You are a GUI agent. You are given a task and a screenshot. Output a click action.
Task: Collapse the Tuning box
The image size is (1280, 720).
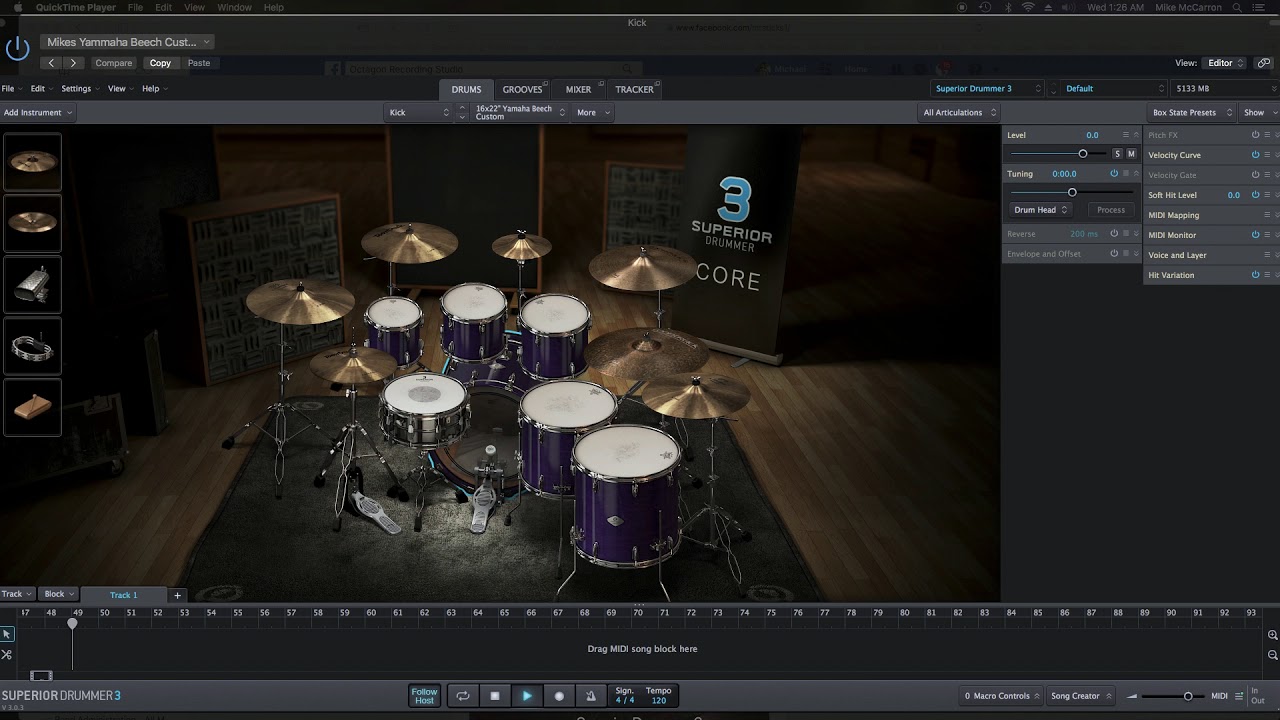tap(1136, 174)
